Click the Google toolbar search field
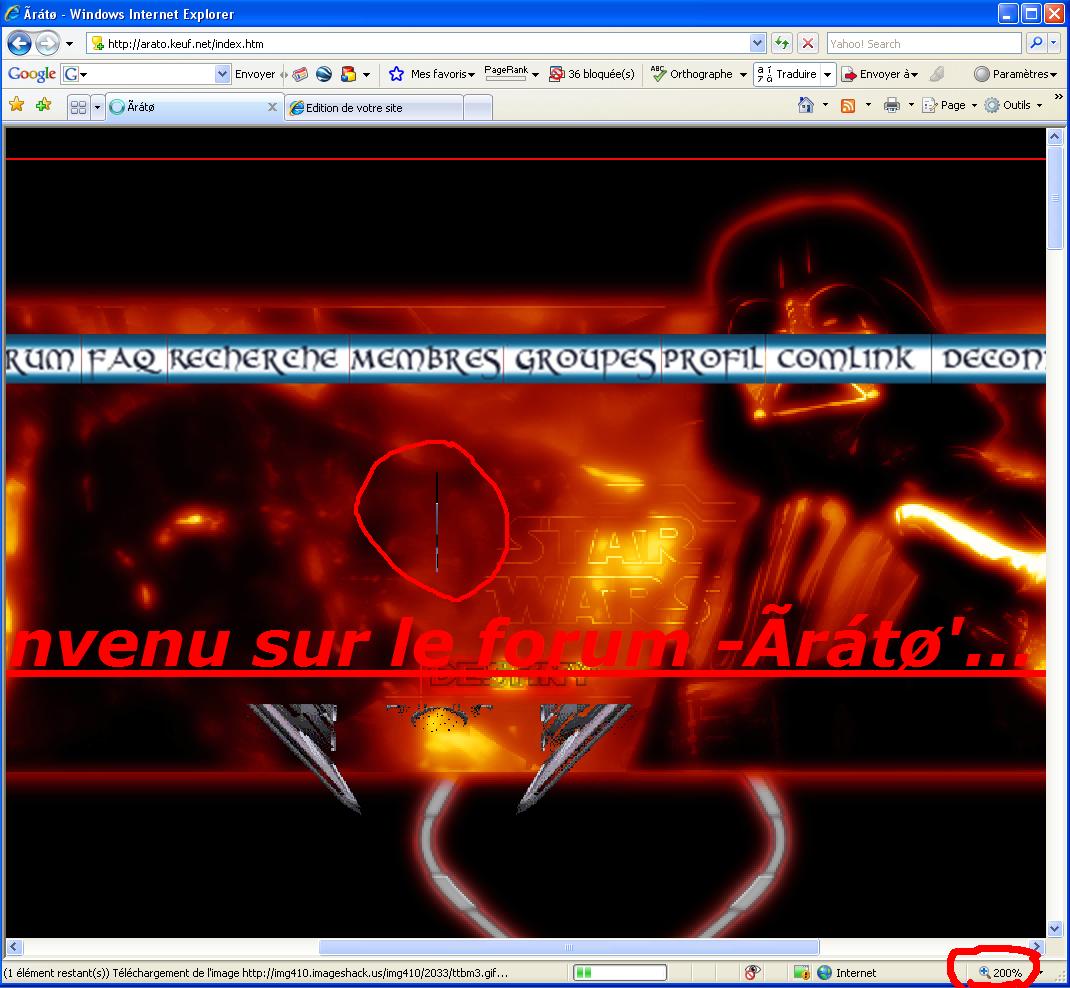Screen dimensions: 1070x988 click(x=146, y=74)
